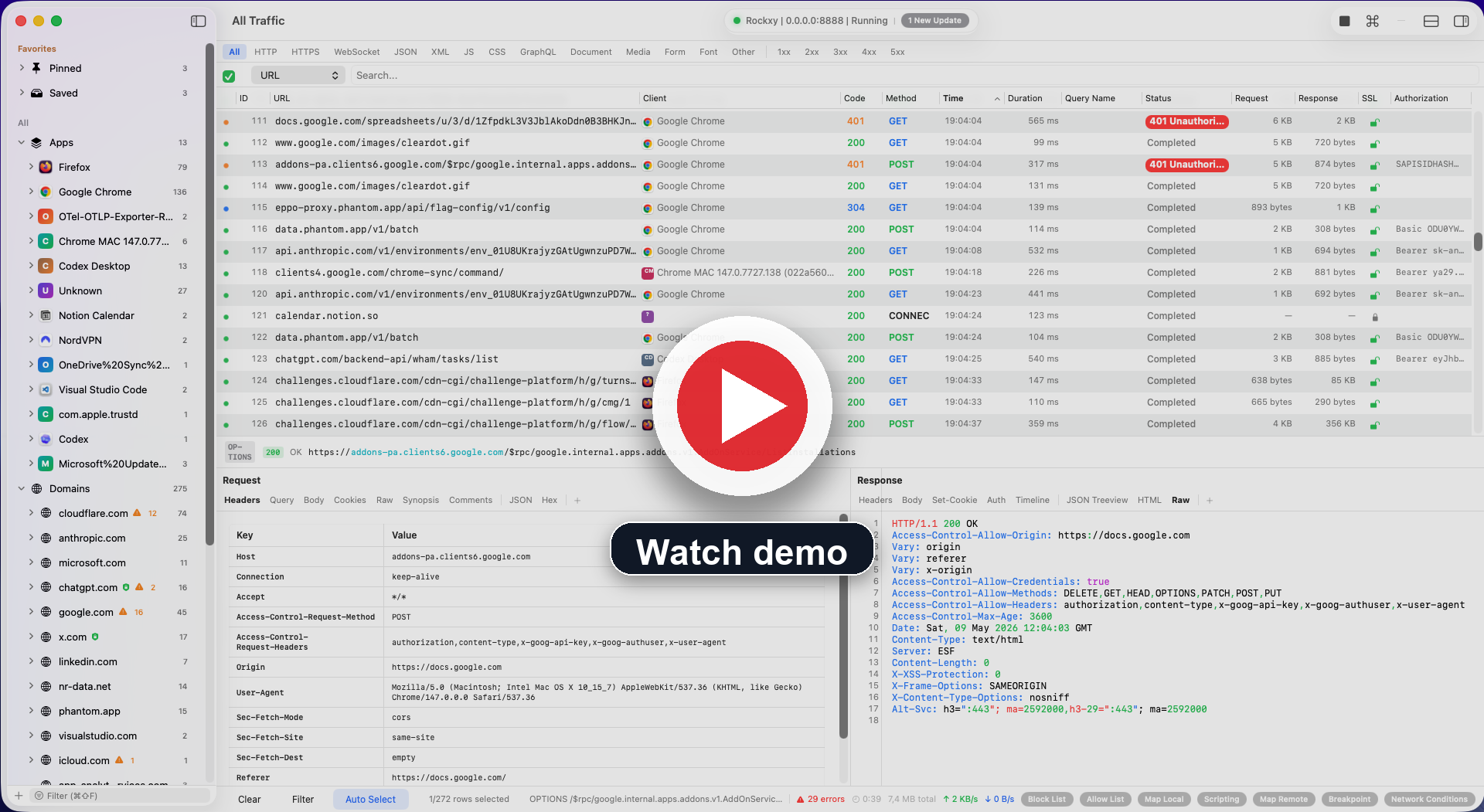Expand the Saved group
This screenshot has width=1484, height=812.
(x=22, y=93)
